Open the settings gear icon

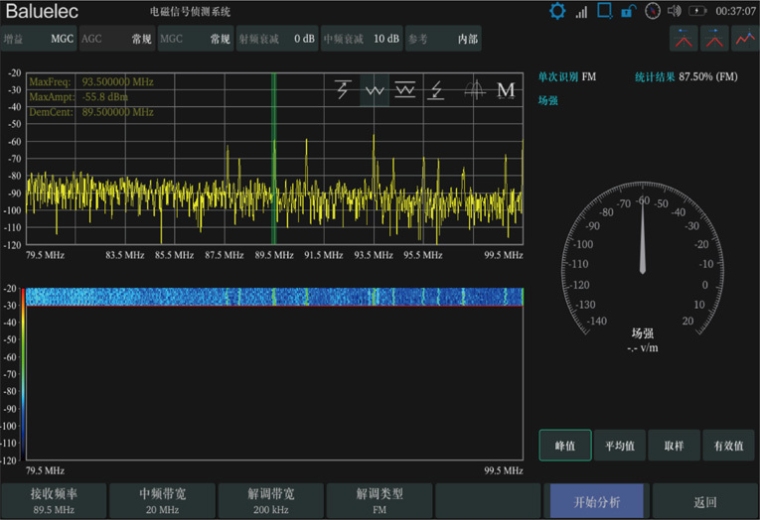tap(557, 11)
